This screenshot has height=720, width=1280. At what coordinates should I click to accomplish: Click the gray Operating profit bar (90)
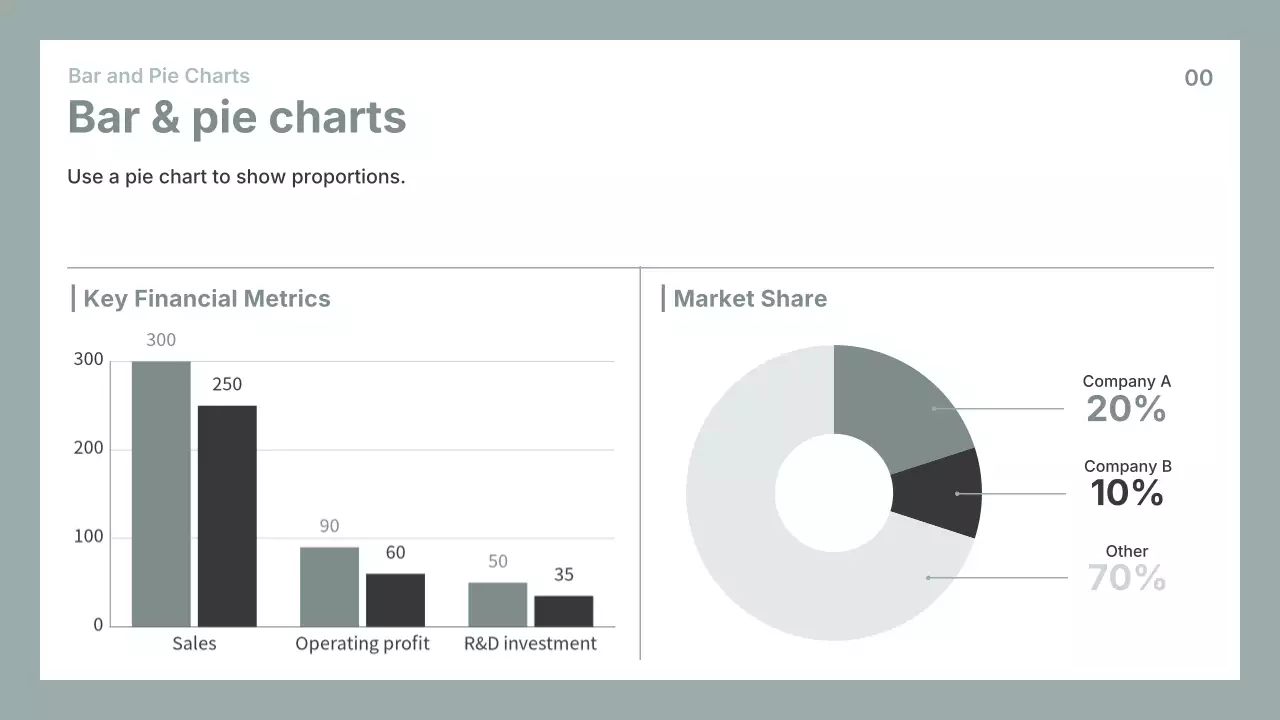pos(329,586)
